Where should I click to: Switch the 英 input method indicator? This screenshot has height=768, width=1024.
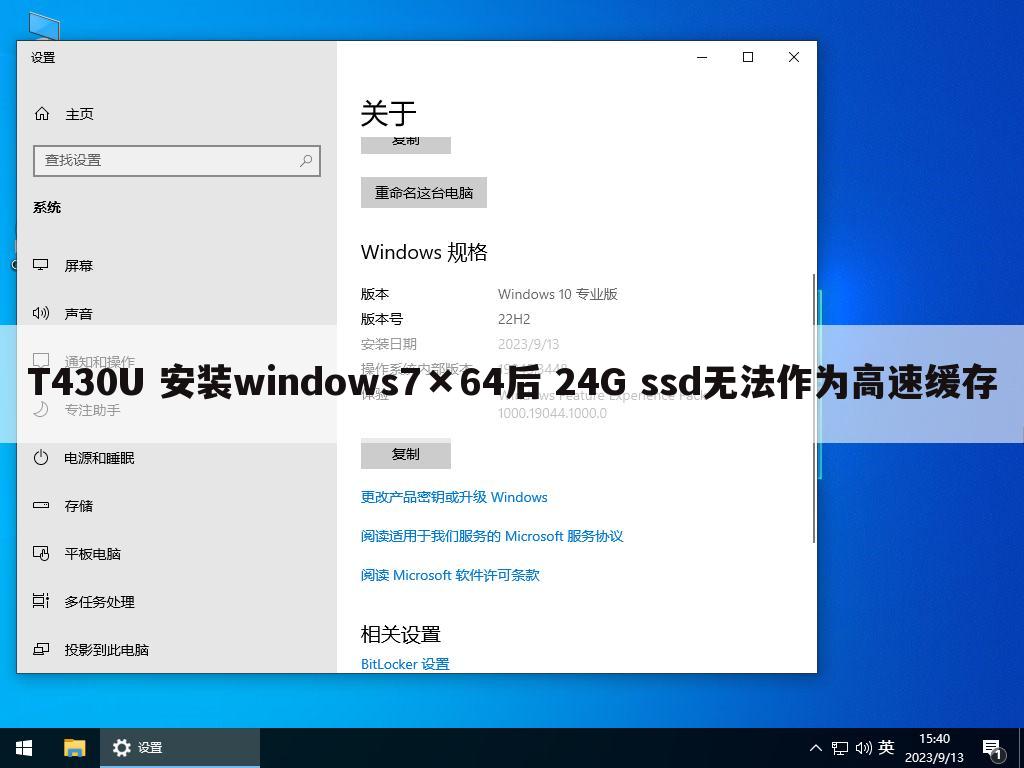886,747
